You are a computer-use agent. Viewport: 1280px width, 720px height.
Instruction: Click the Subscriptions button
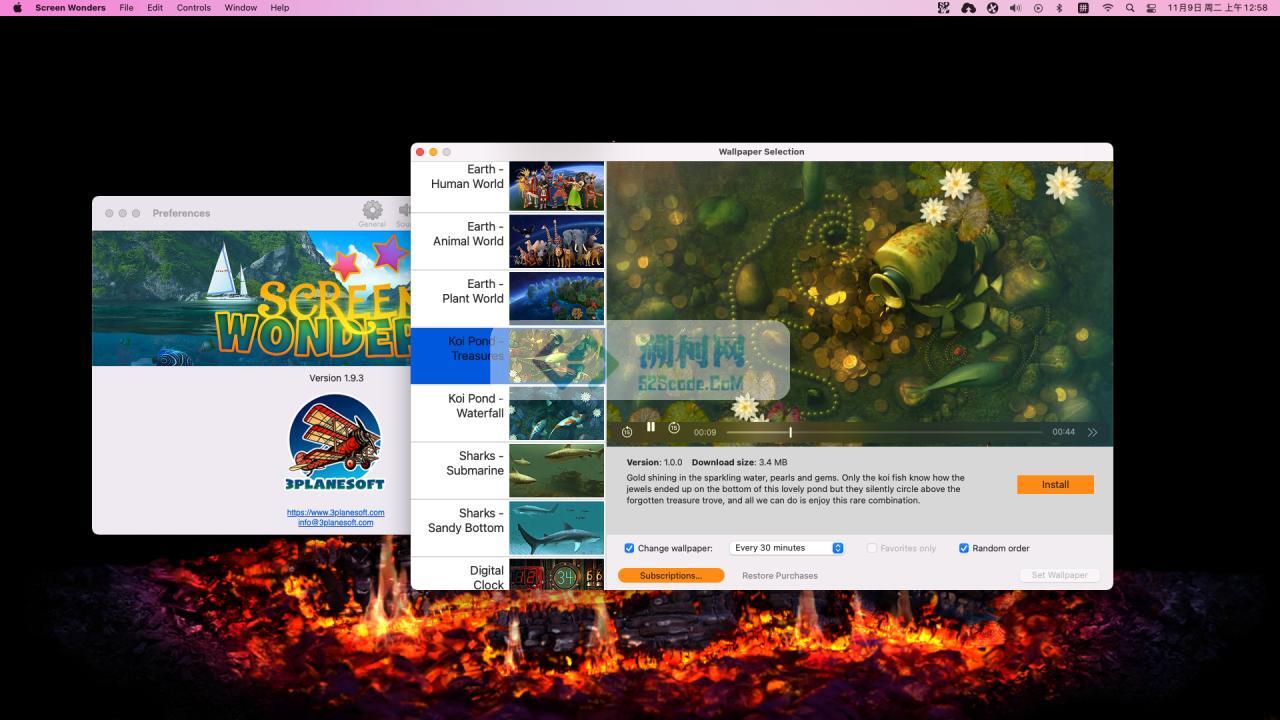tap(671, 575)
